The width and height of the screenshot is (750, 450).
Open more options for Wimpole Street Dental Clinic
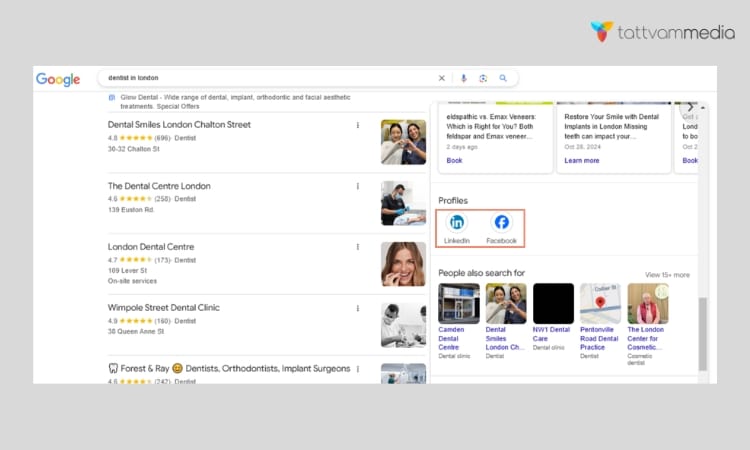pyautogui.click(x=357, y=308)
